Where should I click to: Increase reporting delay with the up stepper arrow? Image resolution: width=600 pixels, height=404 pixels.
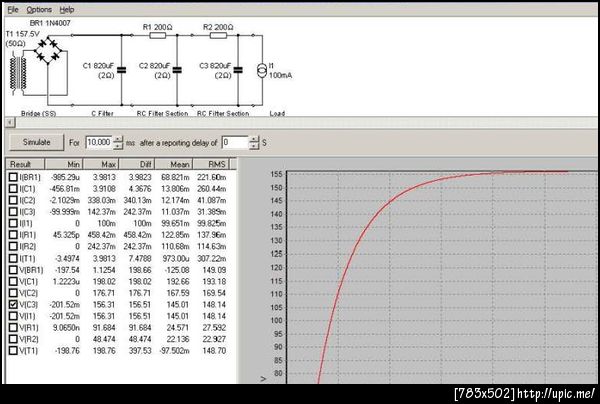[x=254, y=139]
